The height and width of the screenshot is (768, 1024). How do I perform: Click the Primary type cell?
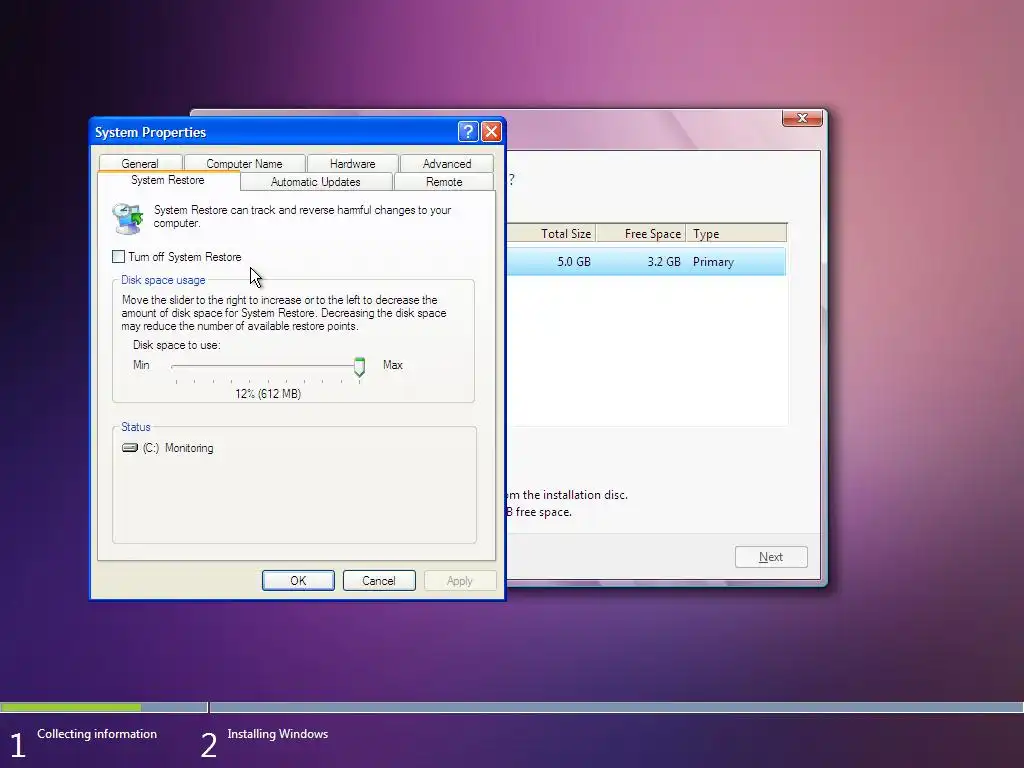click(x=713, y=262)
